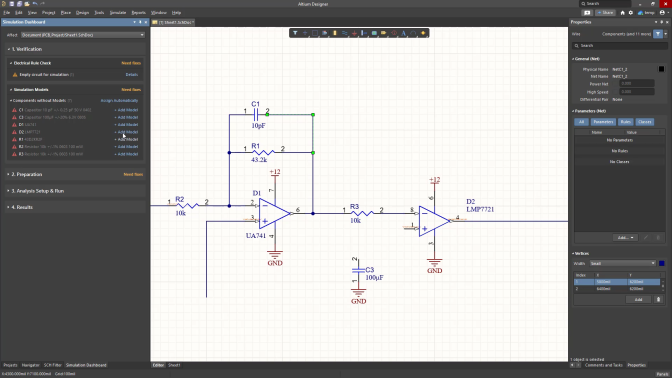The width and height of the screenshot is (672, 378).
Task: Click Add Model for capacitor C1
Action: tap(126, 110)
